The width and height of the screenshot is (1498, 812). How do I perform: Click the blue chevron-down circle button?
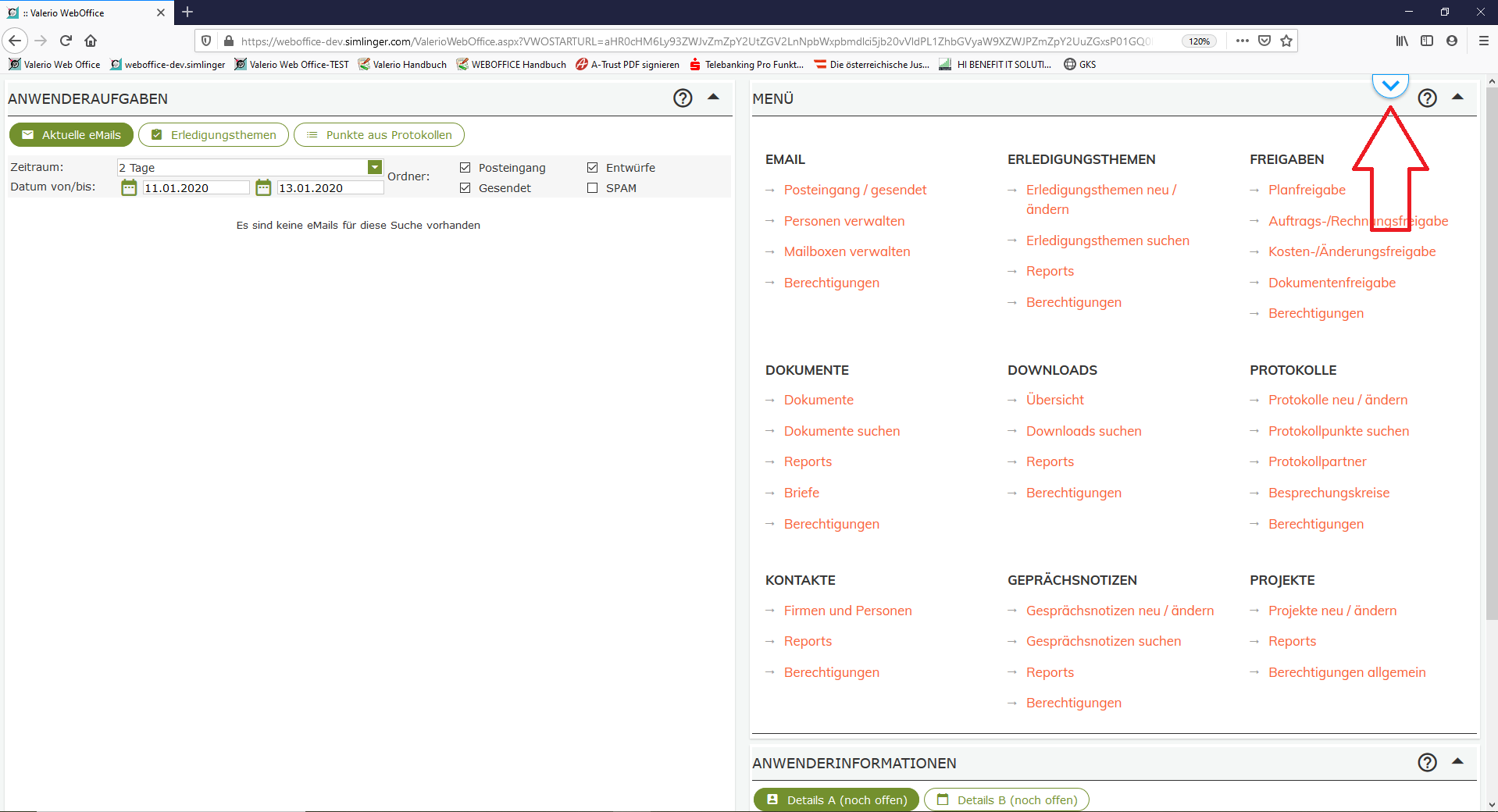(1390, 85)
